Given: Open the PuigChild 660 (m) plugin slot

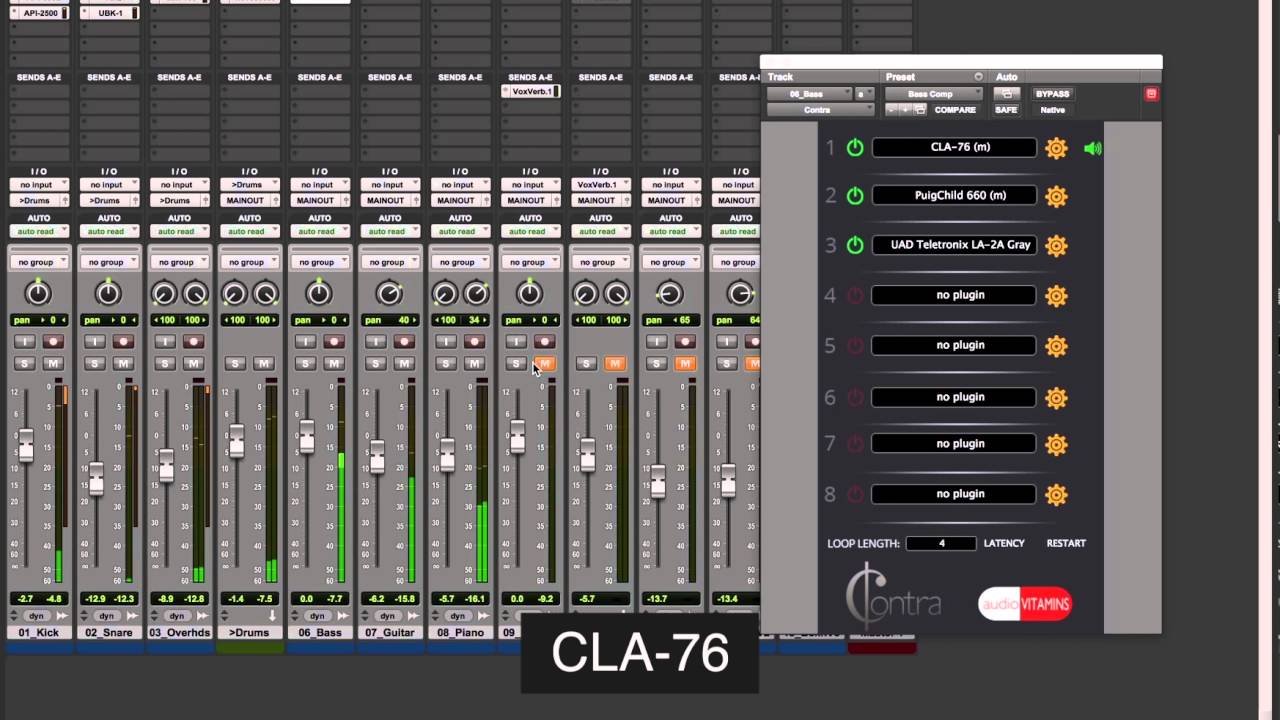Looking at the screenshot, I should pos(954,196).
